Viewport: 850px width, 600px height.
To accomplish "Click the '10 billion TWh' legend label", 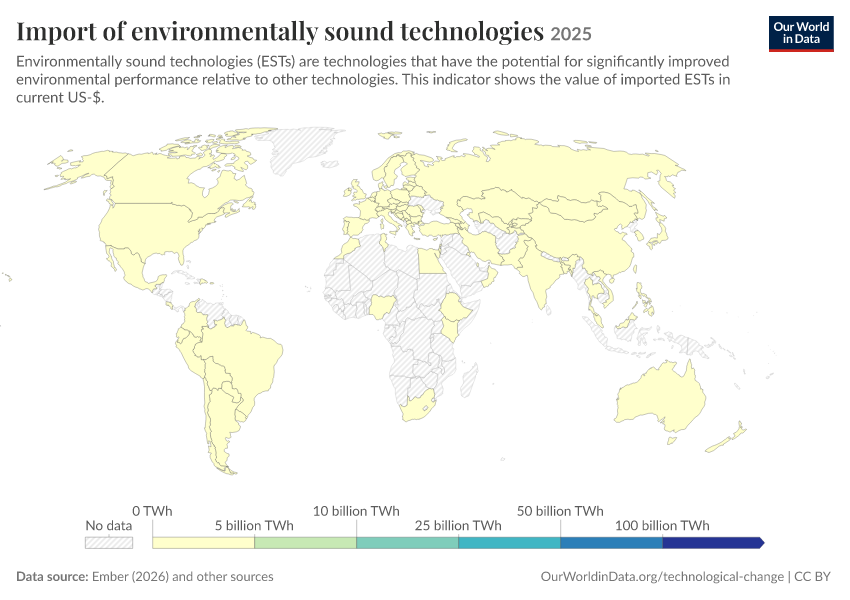I will 356,511.
